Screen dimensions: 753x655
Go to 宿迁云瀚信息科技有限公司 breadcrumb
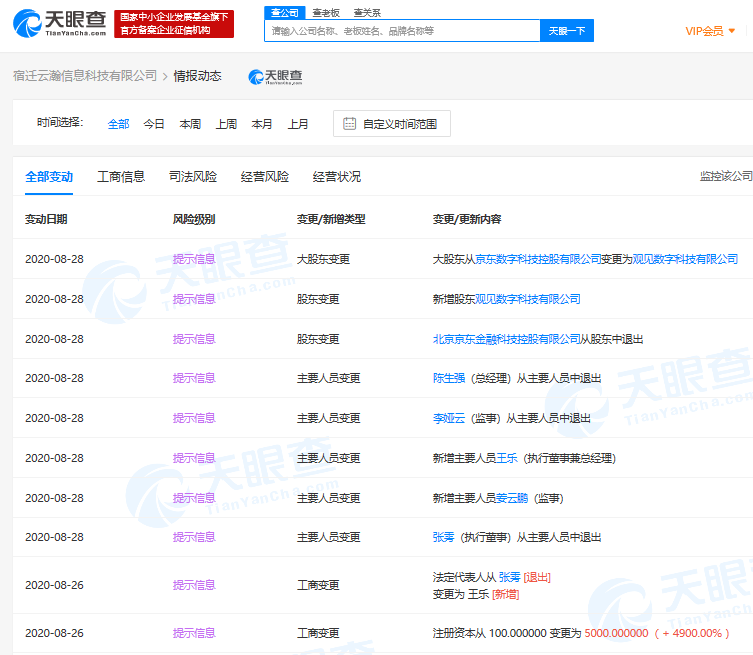tap(85, 75)
